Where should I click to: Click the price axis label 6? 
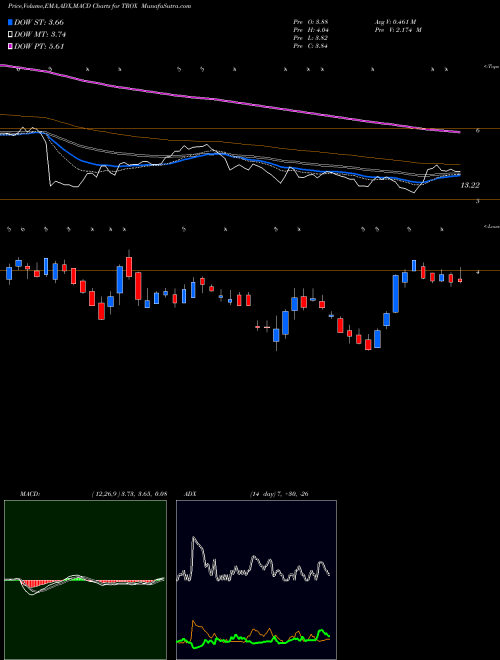coord(478,131)
